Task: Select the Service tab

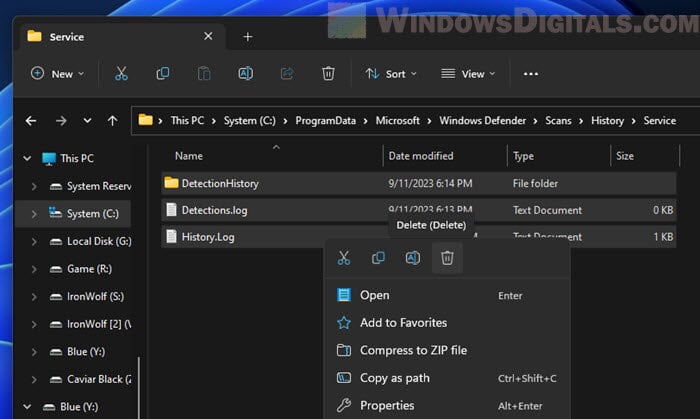Action: [121, 37]
